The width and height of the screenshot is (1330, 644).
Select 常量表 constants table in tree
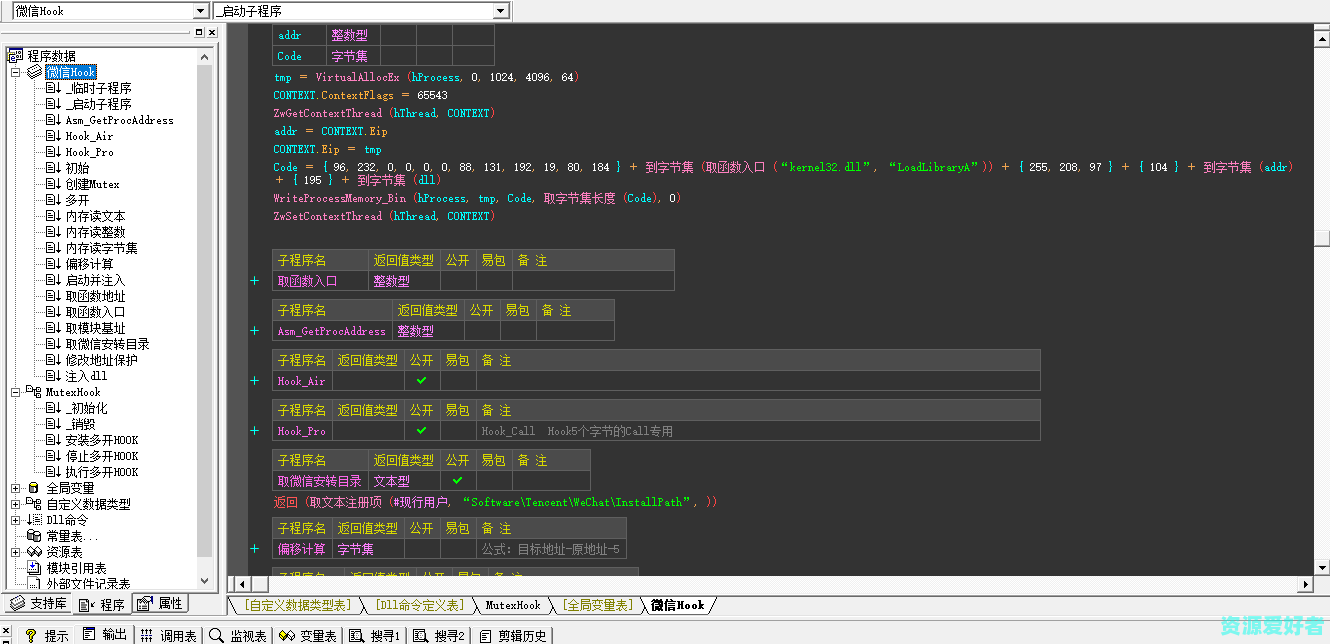73,536
